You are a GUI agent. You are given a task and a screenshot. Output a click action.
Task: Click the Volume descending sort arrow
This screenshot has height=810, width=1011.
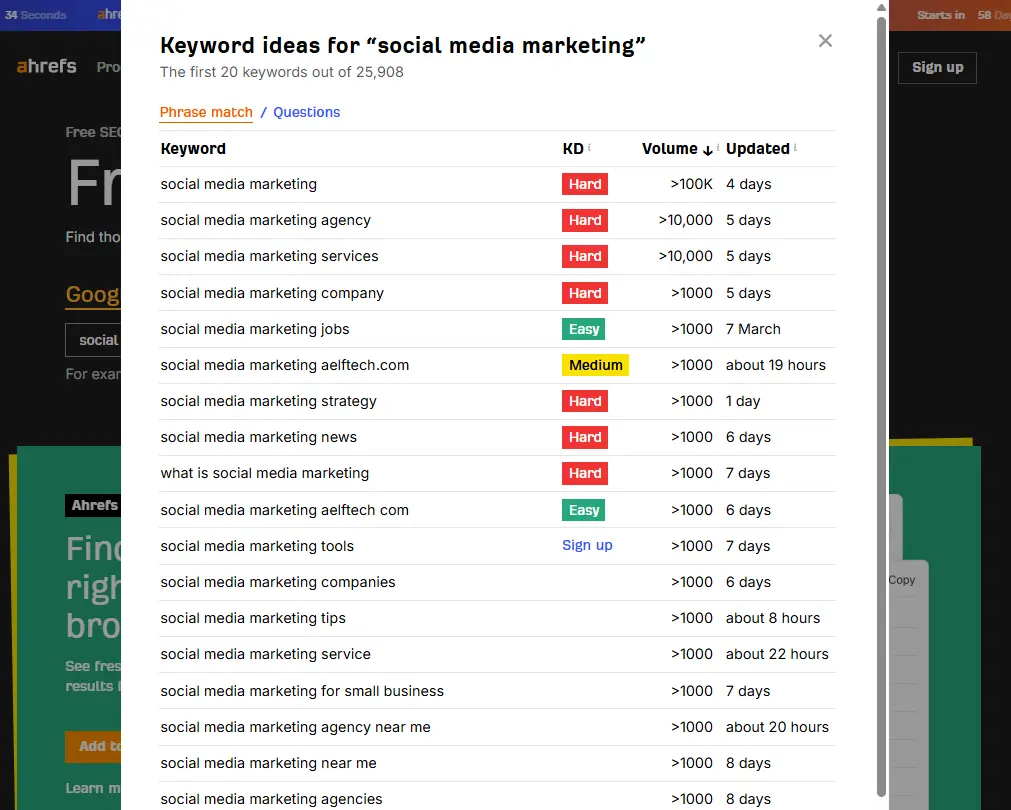(707, 149)
